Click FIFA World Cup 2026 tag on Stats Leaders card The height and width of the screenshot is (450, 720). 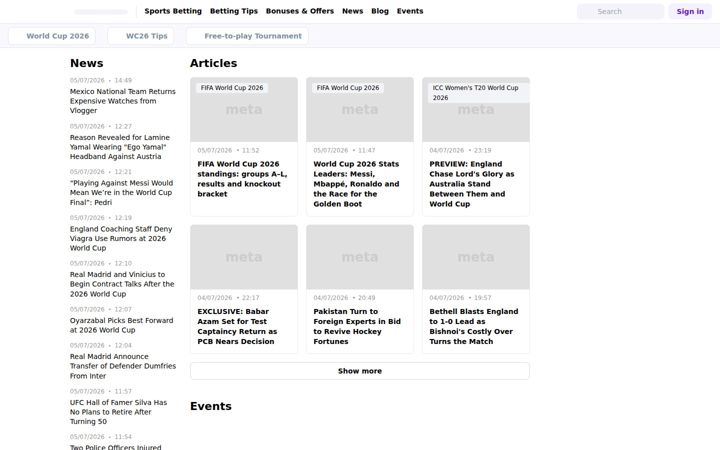348,88
